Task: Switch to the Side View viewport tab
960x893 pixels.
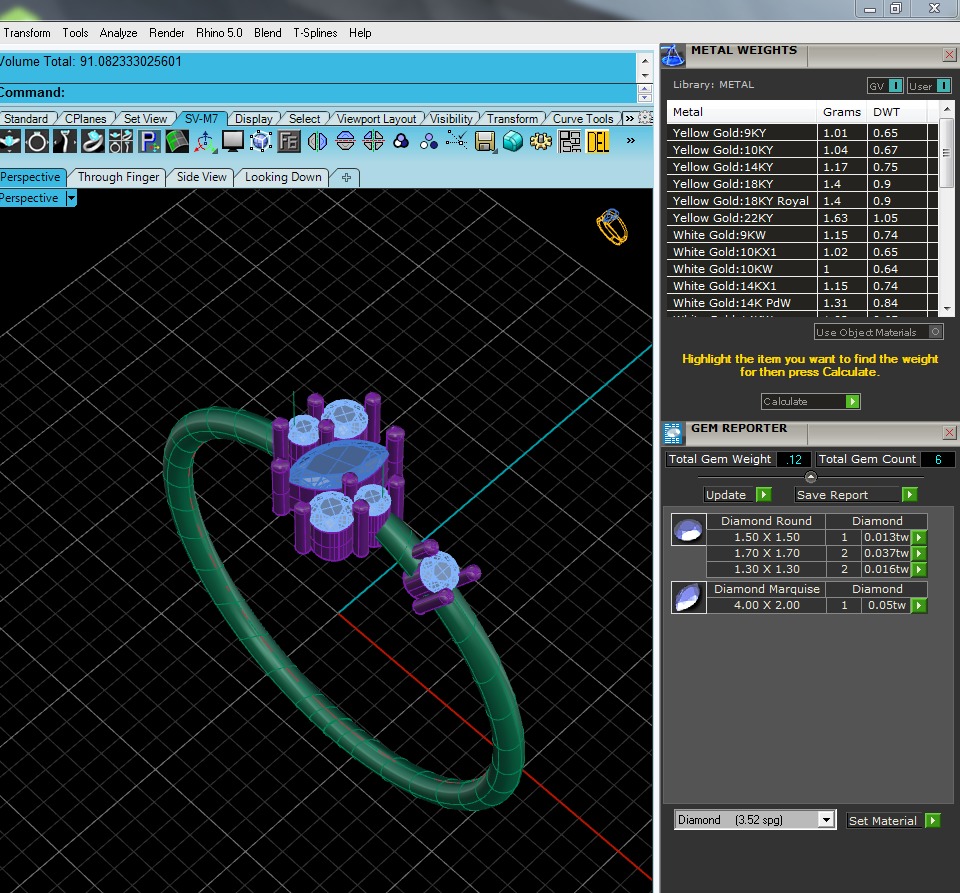Action: (201, 177)
